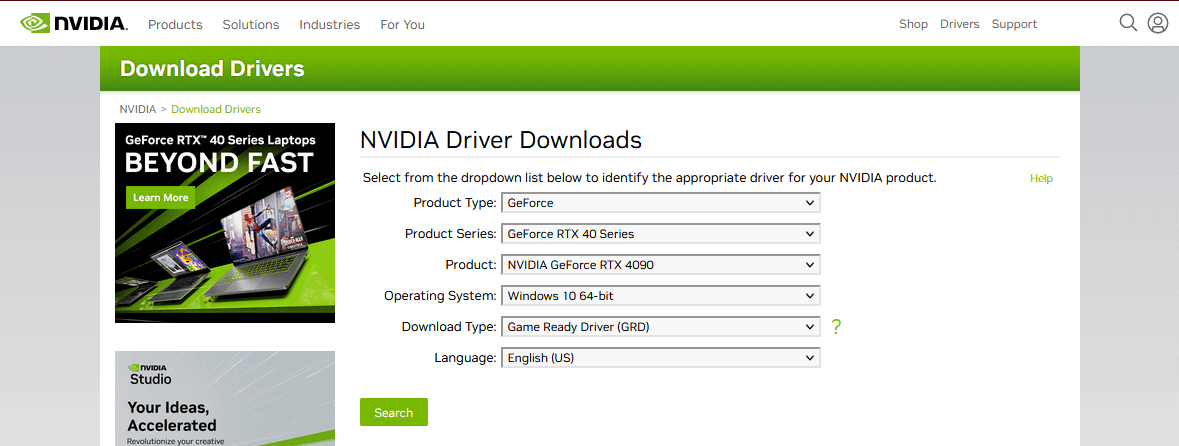Click the NVIDIA Studio banner thumbnail
The height and width of the screenshot is (446, 1179).
coord(225,398)
